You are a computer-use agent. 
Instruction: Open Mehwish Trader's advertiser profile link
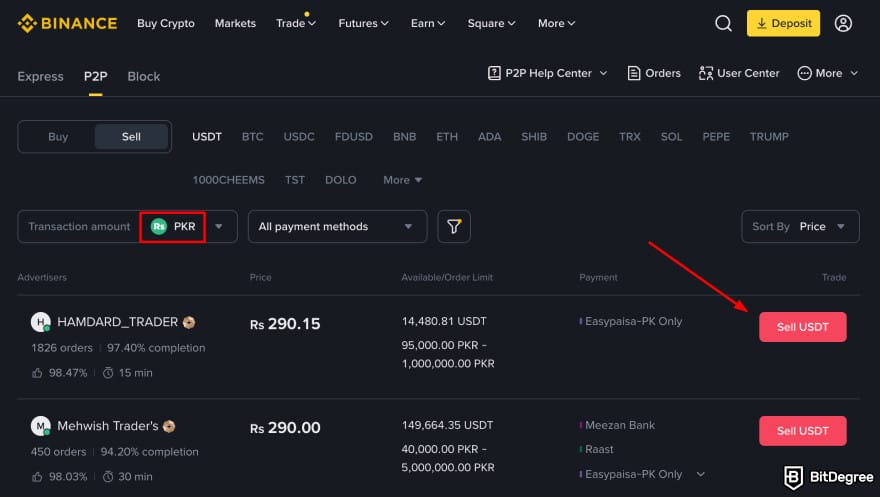coord(108,426)
